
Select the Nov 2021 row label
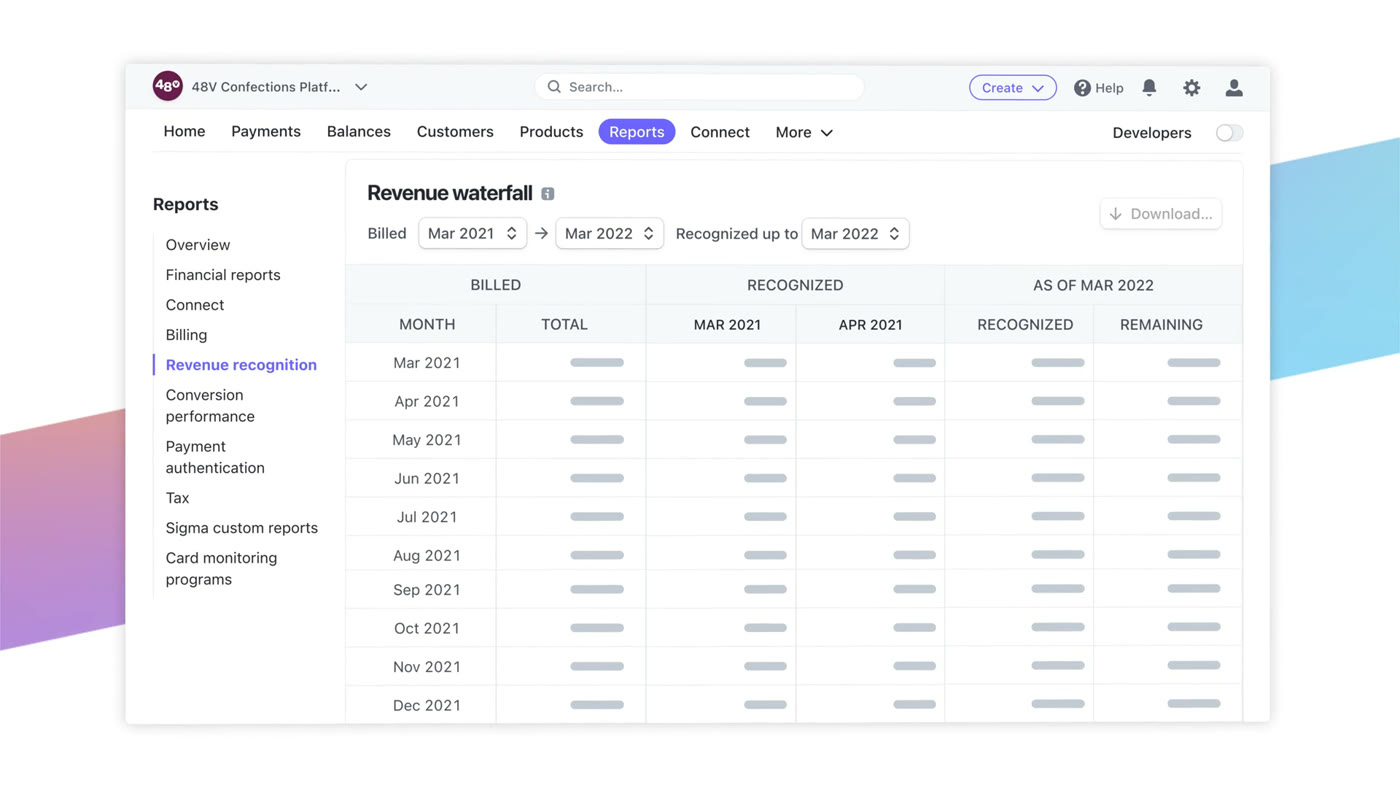pyautogui.click(x=427, y=667)
